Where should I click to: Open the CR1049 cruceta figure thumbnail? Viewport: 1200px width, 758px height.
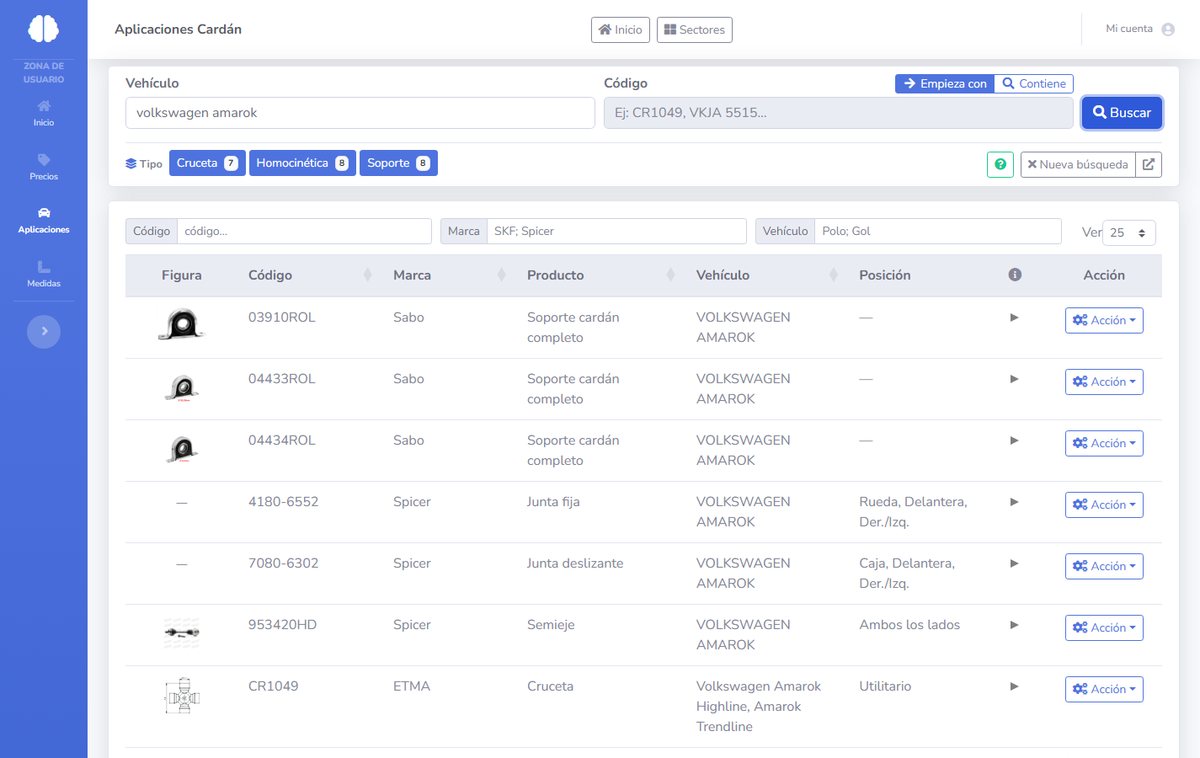point(181,696)
